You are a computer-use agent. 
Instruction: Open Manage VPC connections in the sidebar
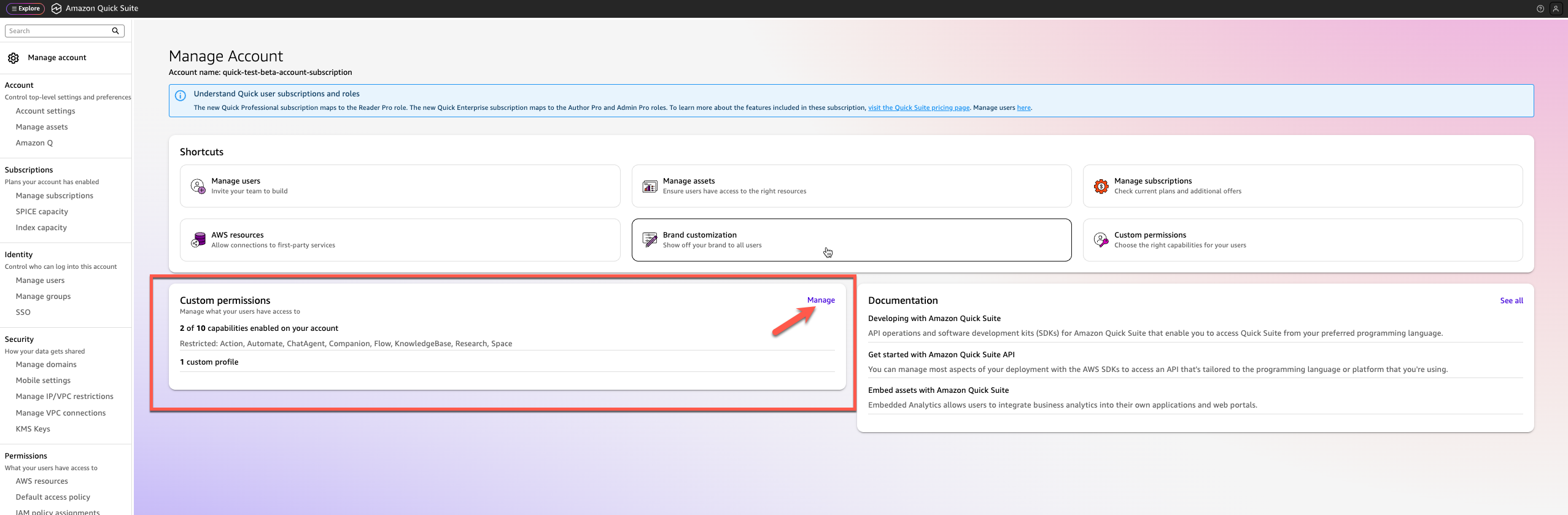point(61,413)
